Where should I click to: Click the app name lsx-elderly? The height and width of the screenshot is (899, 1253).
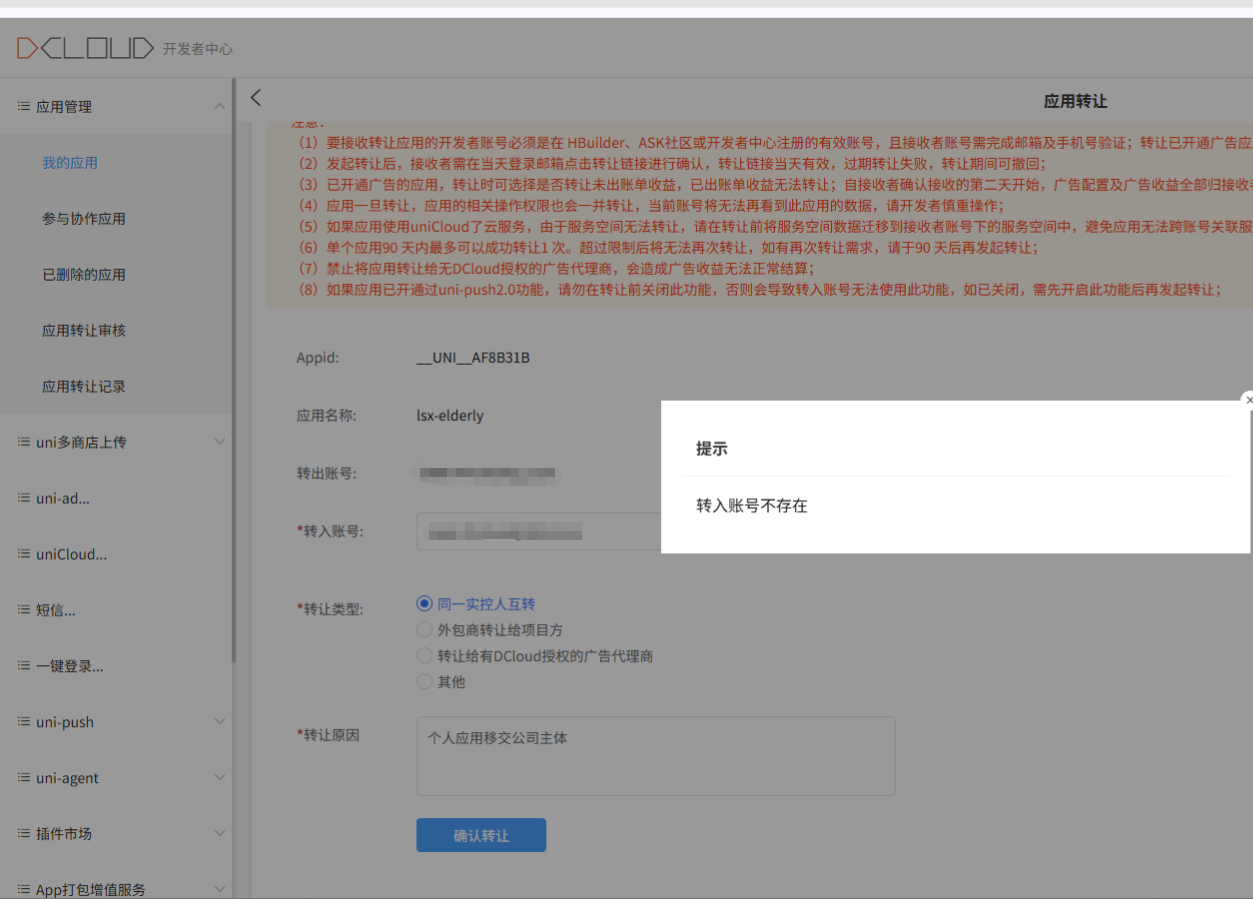point(450,415)
